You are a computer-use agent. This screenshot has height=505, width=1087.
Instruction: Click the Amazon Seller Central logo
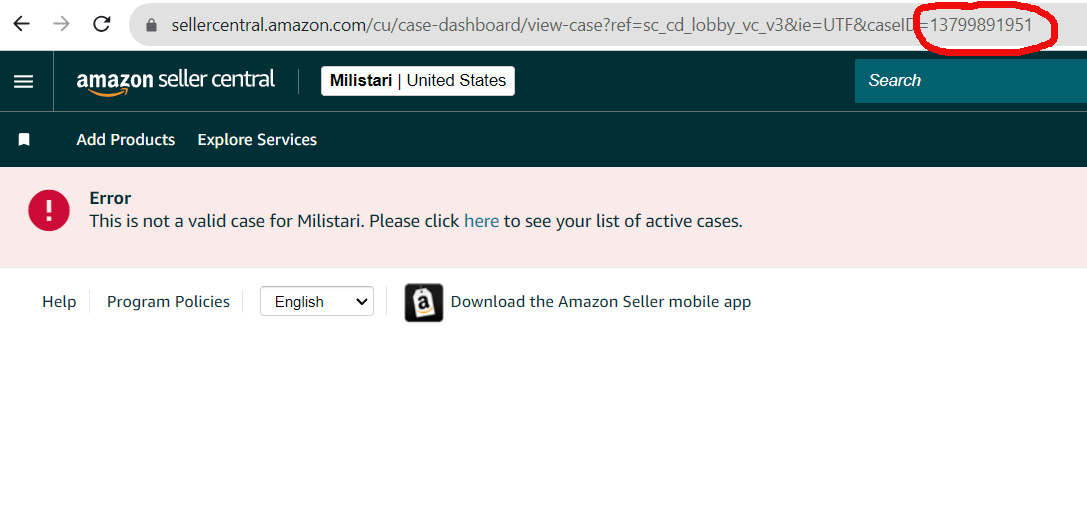[175, 81]
